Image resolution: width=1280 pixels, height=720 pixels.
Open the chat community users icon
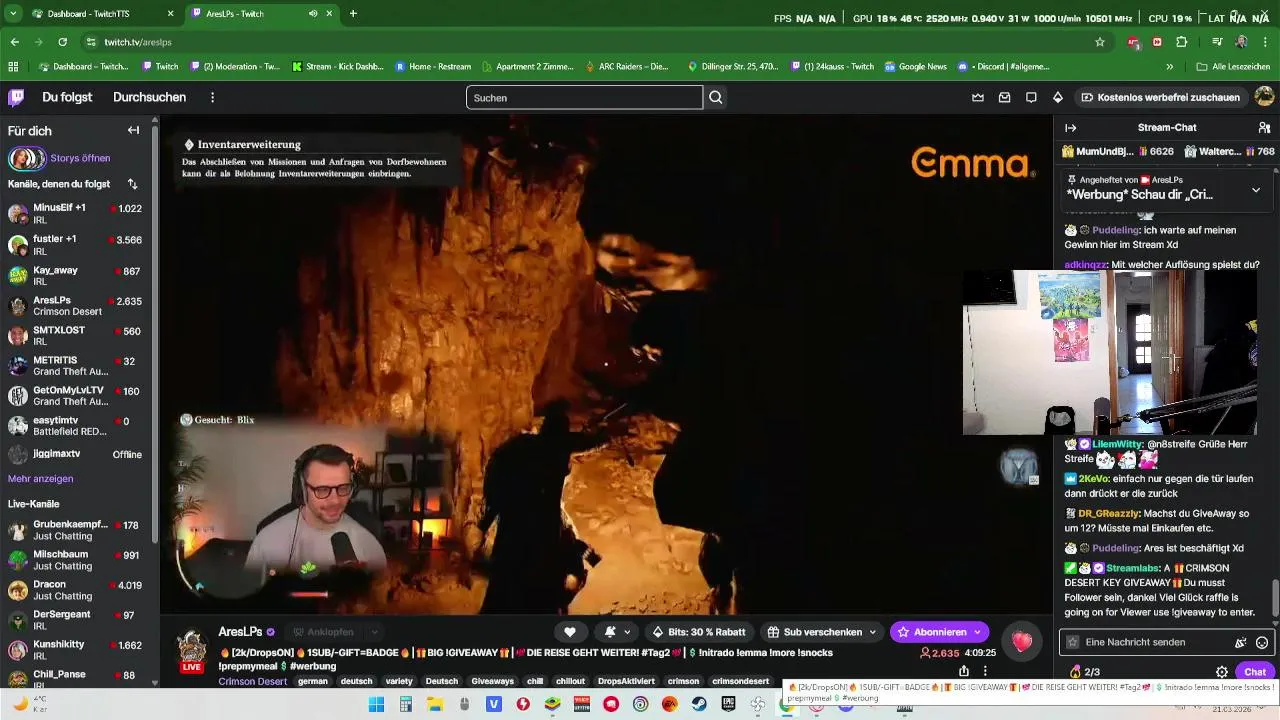click(x=1264, y=128)
